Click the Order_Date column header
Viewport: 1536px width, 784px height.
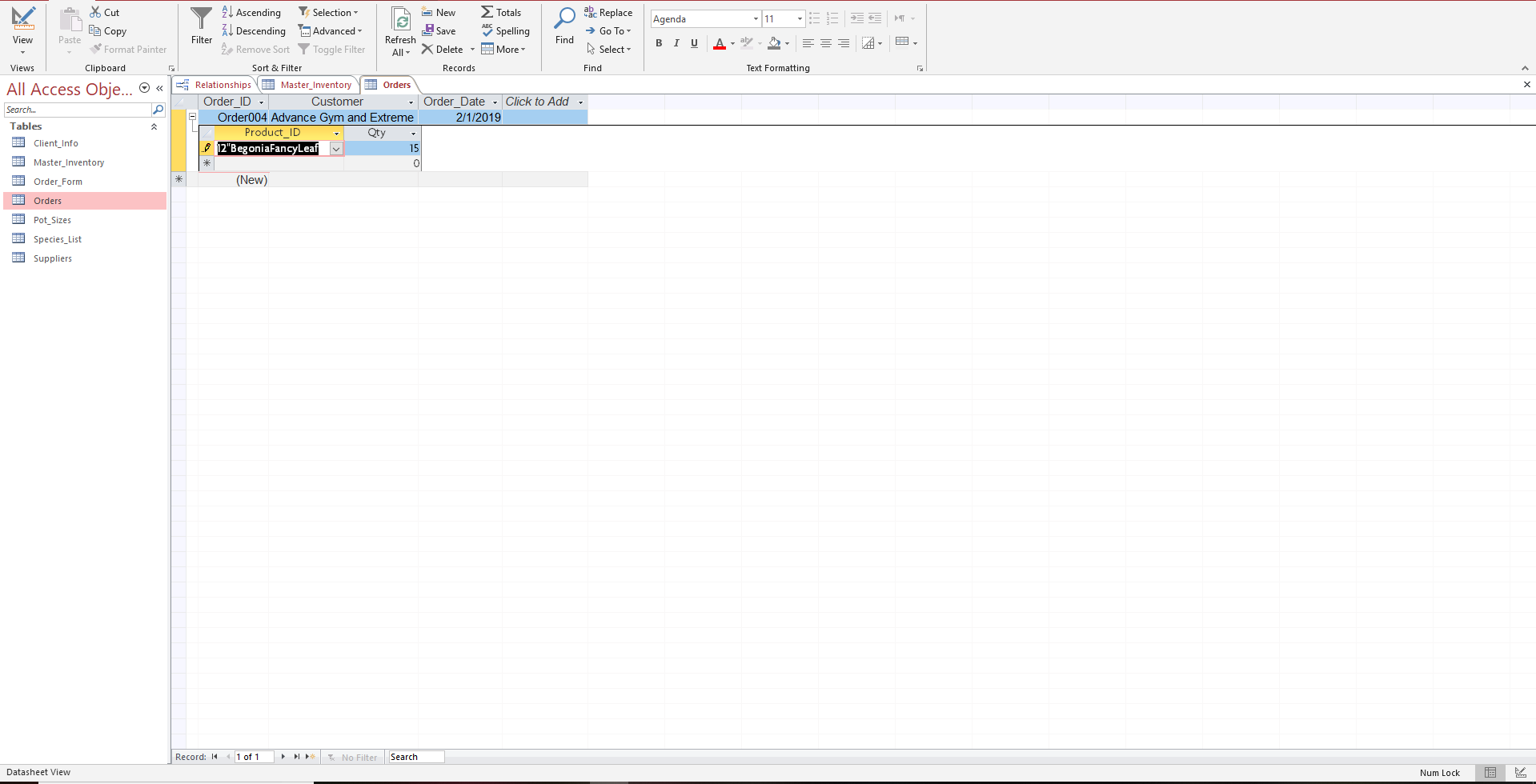[460, 102]
